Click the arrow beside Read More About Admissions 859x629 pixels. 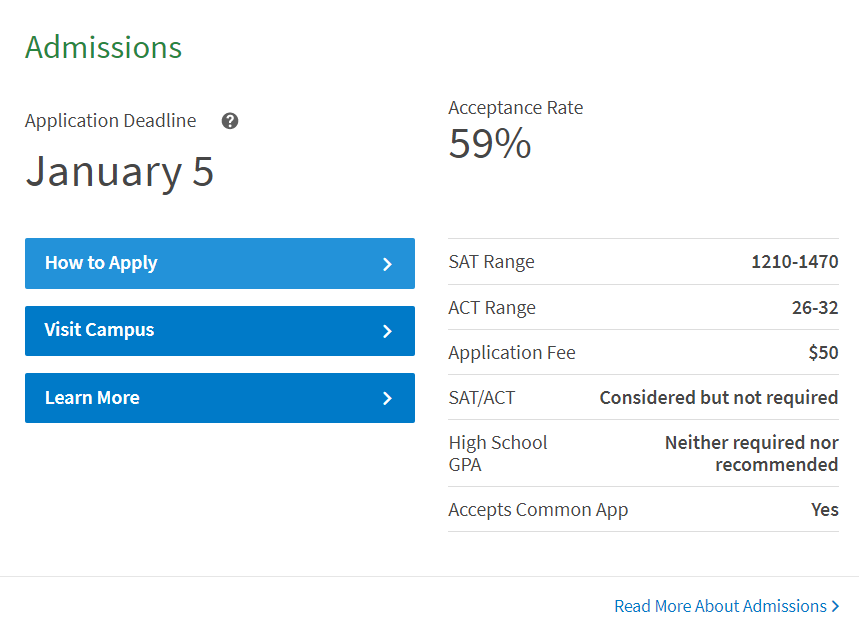(835, 606)
